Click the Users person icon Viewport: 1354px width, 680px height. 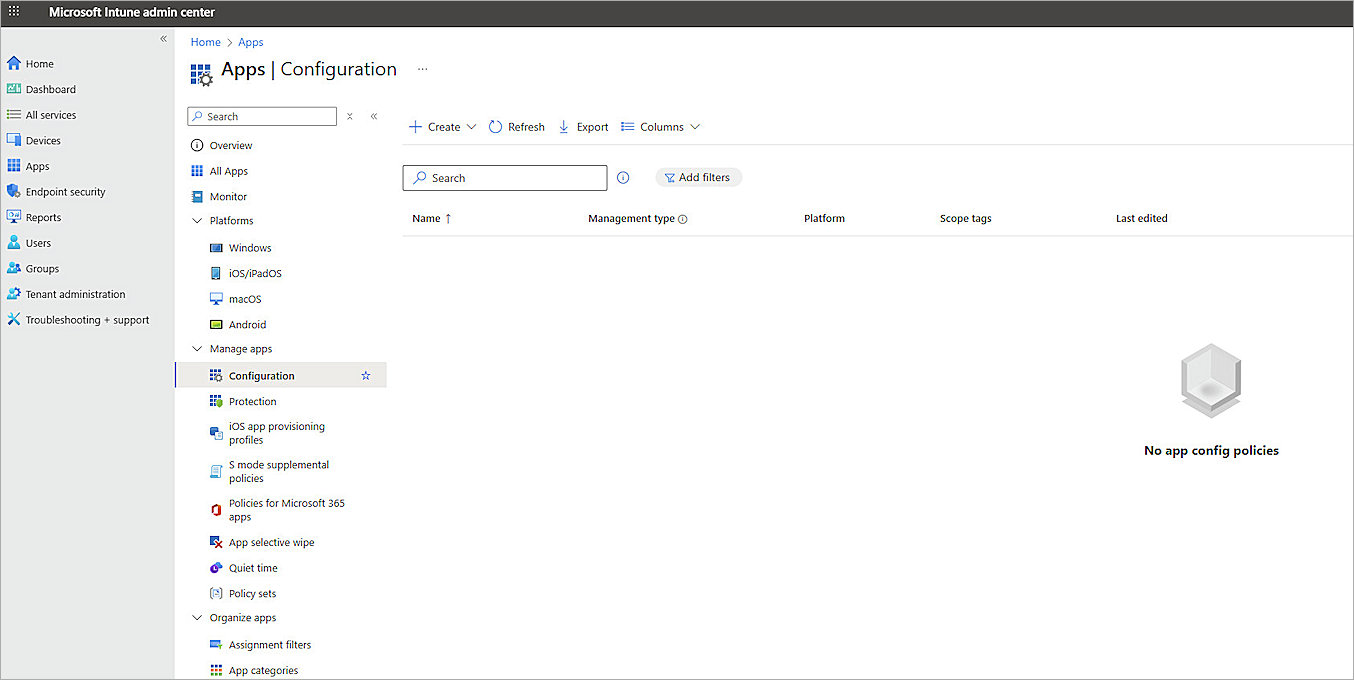(x=14, y=243)
